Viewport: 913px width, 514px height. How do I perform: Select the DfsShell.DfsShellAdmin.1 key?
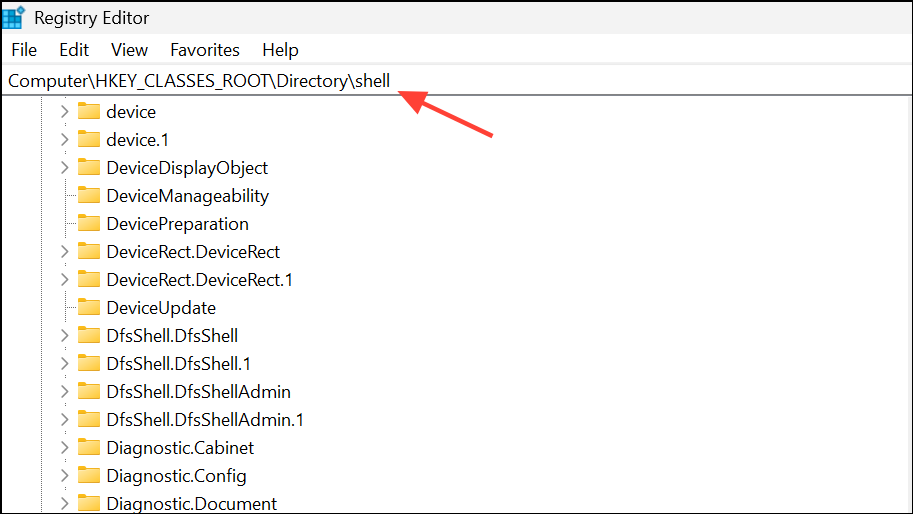click(x=204, y=420)
